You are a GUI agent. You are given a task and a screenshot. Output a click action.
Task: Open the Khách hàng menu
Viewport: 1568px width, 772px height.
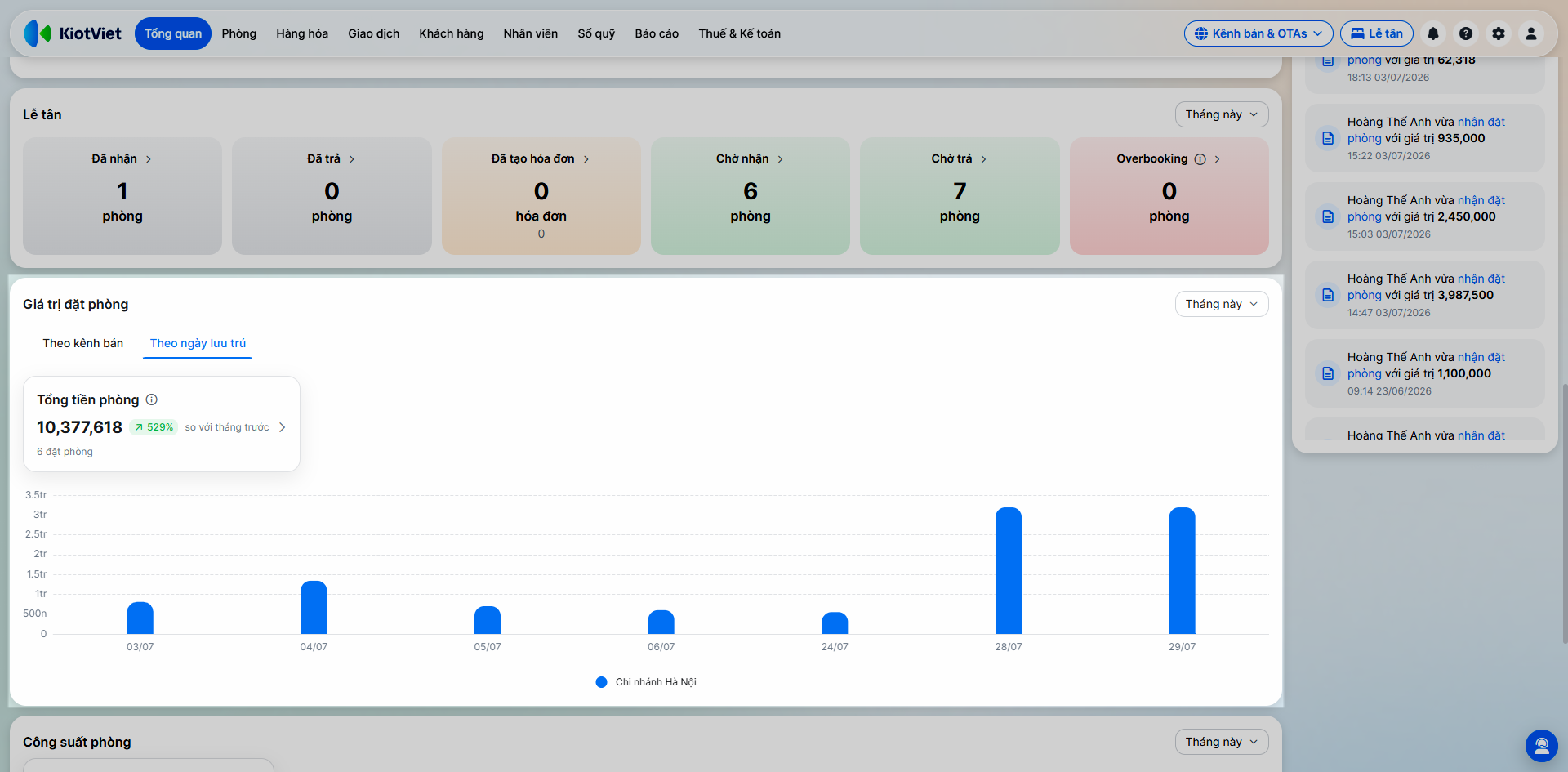452,33
